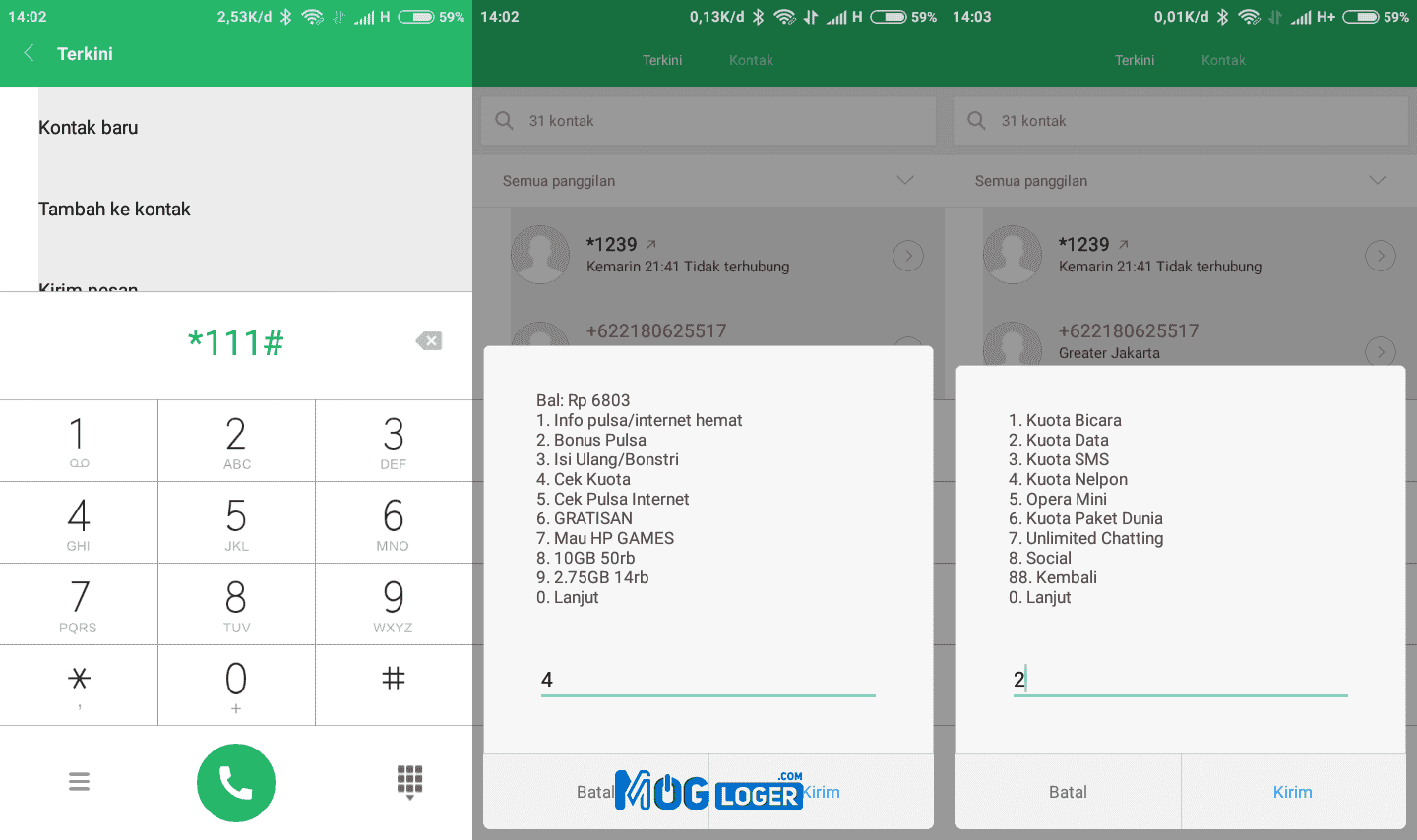Tap the search magnifier in contacts bar
This screenshot has height=840, width=1417.
click(503, 120)
